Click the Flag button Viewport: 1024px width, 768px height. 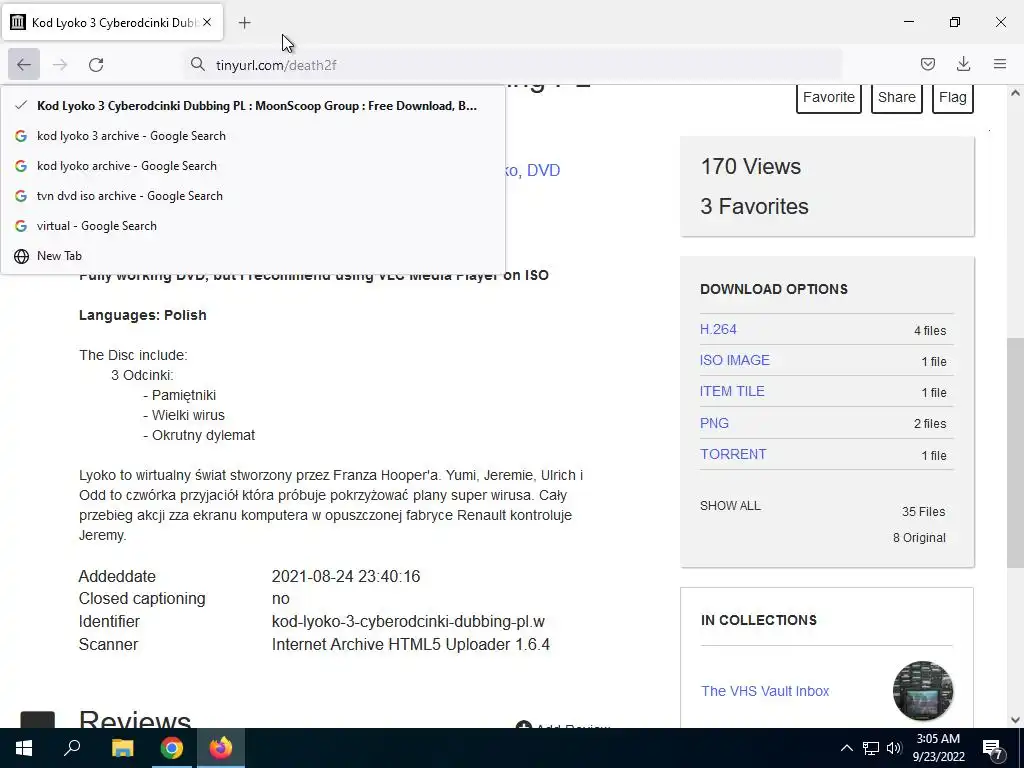click(953, 97)
